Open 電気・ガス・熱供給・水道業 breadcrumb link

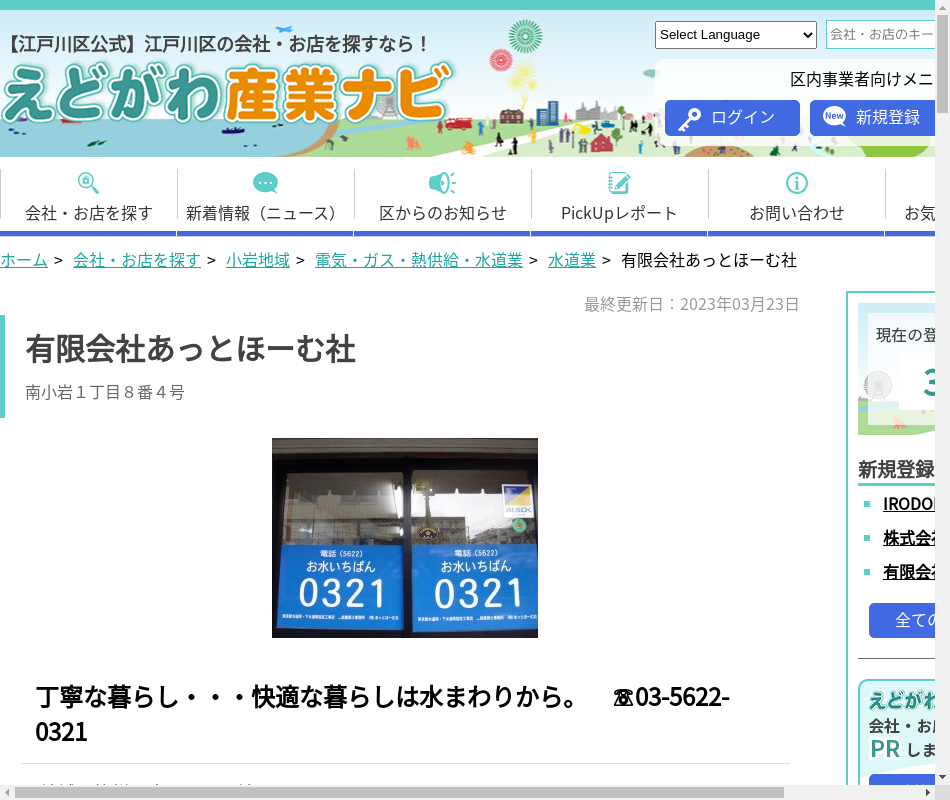click(418, 260)
